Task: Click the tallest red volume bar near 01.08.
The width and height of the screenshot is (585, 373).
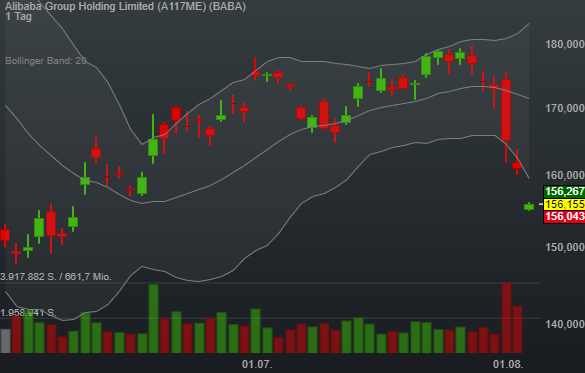Action: (x=506, y=318)
